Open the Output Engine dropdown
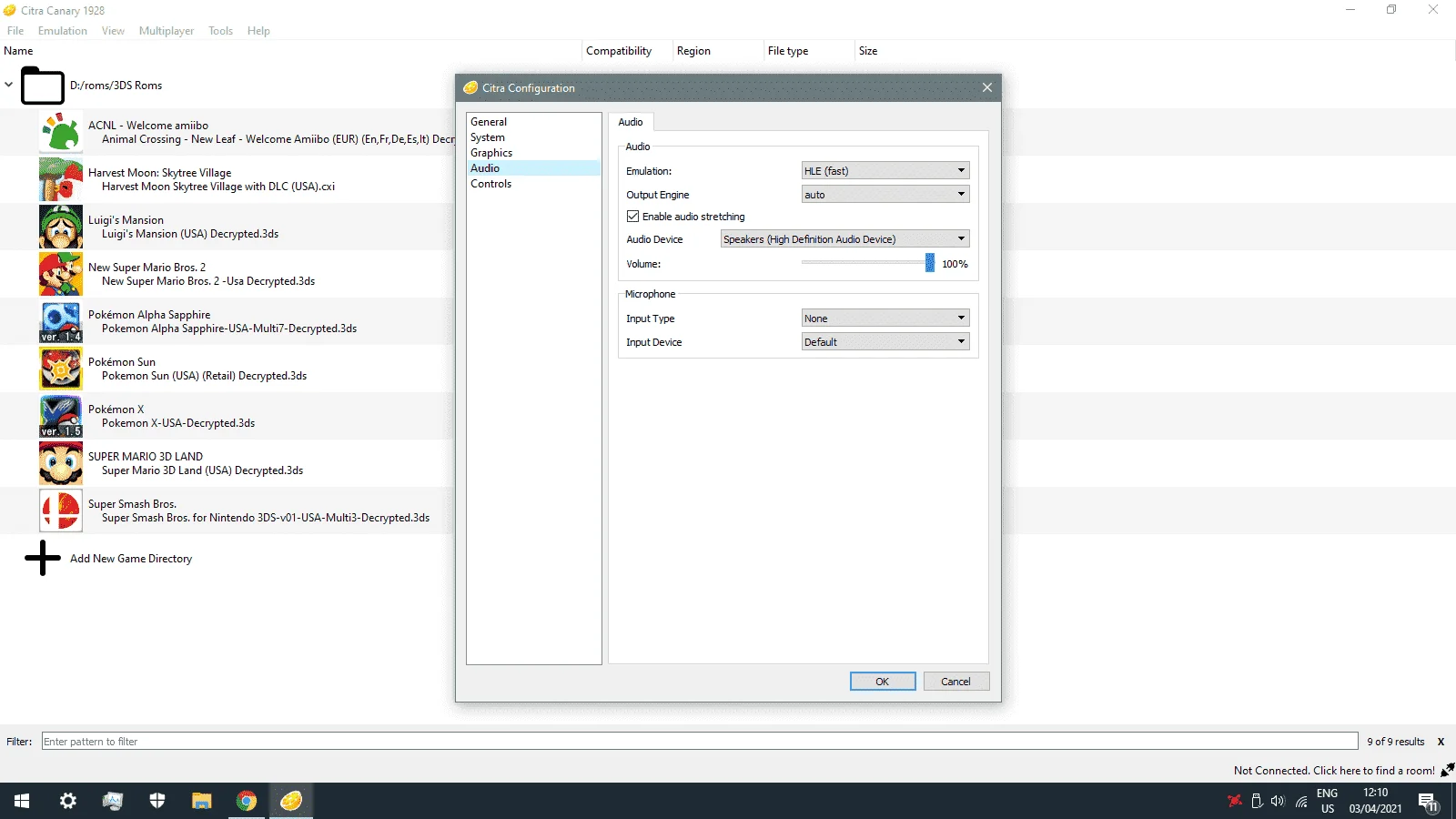This screenshot has height=819, width=1456. click(x=885, y=194)
